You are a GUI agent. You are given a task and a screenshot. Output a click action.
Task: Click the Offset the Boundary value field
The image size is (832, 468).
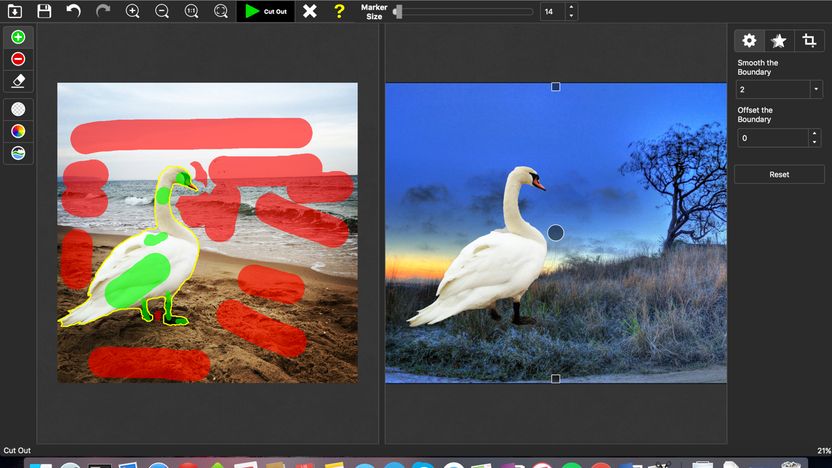click(x=773, y=138)
